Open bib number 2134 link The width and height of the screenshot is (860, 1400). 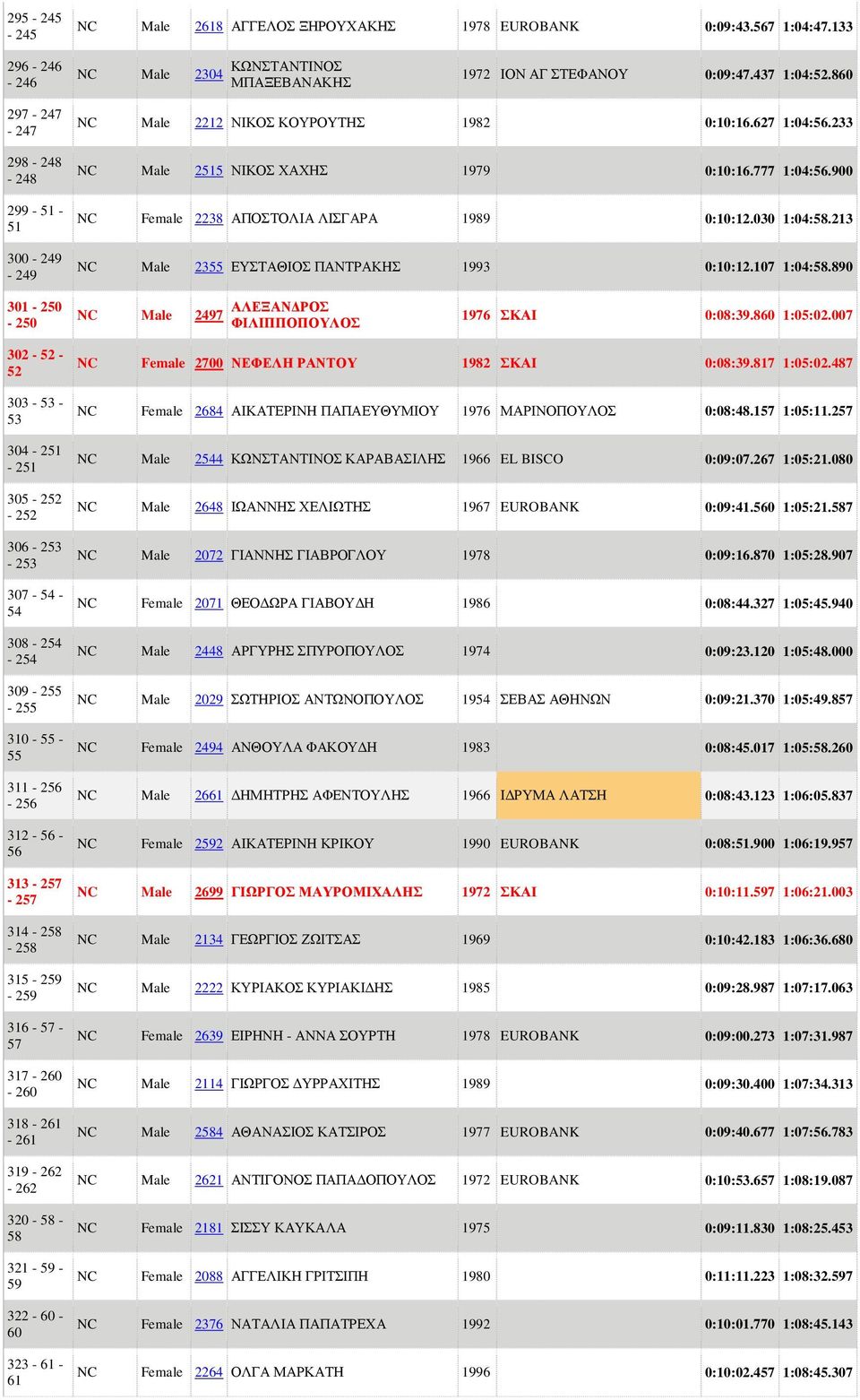(x=209, y=939)
